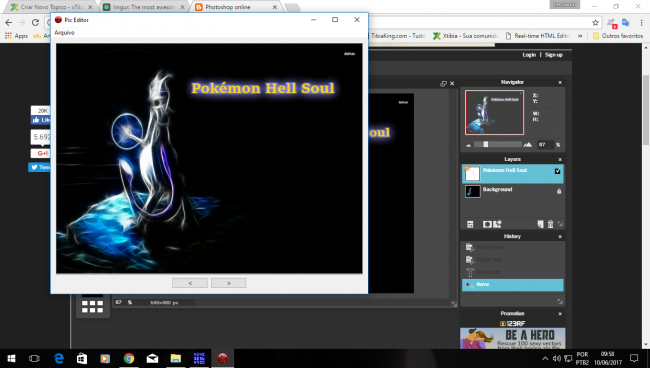This screenshot has height=368, width=650.
Task: Delete layer with trash icon
Action: (x=551, y=224)
